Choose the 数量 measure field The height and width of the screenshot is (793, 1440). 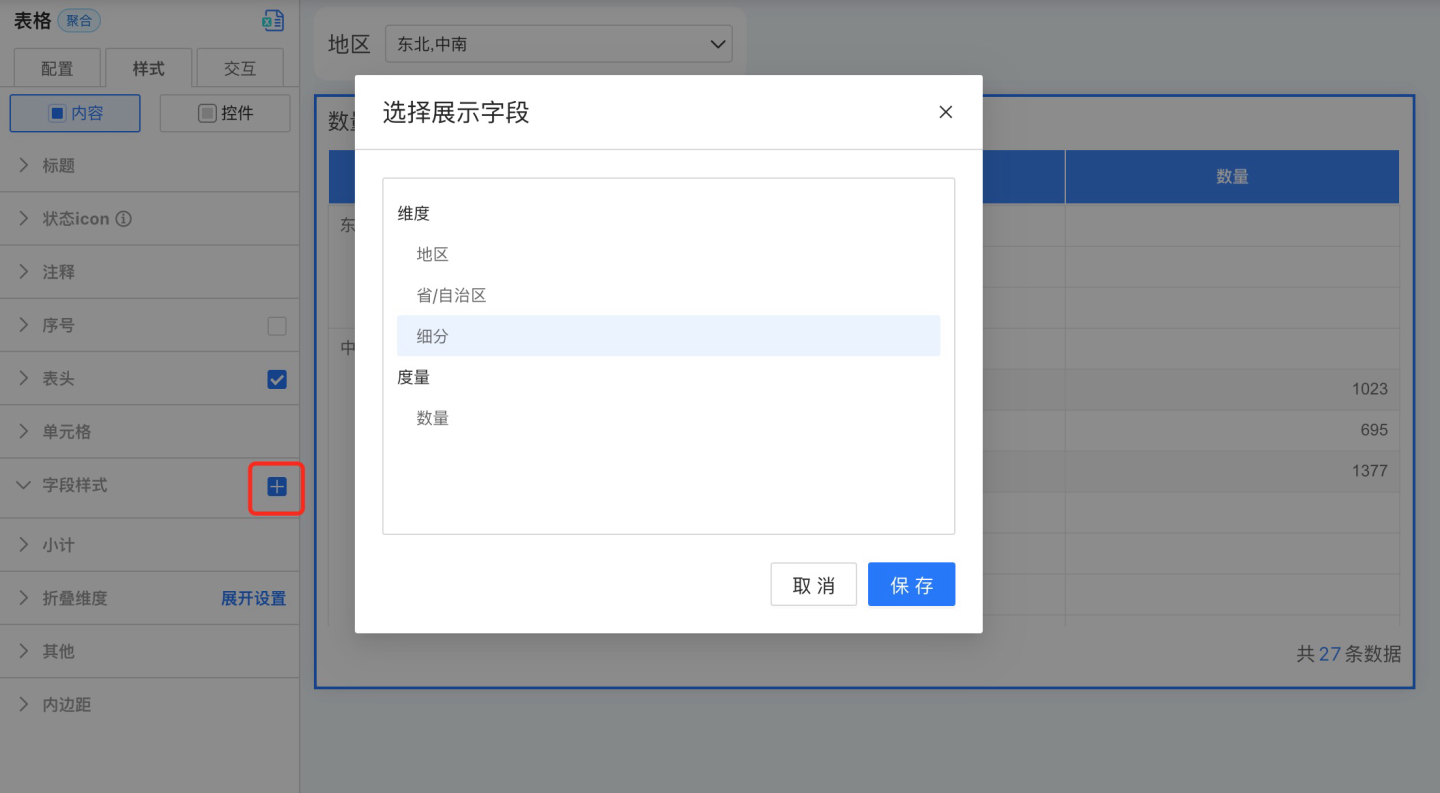[433, 418]
